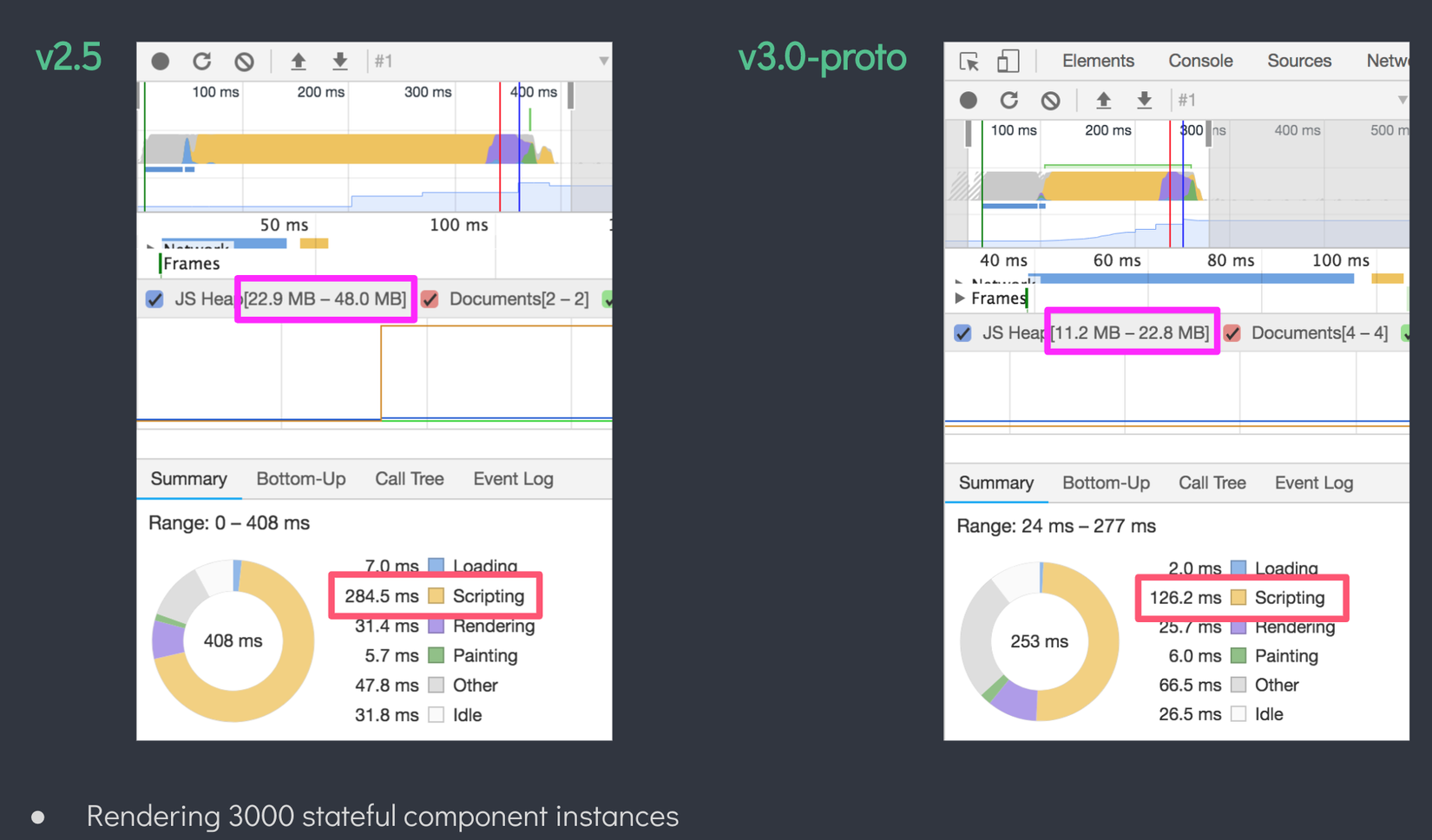Click the 253 ms donut chart center
1432x840 pixels.
(1039, 642)
